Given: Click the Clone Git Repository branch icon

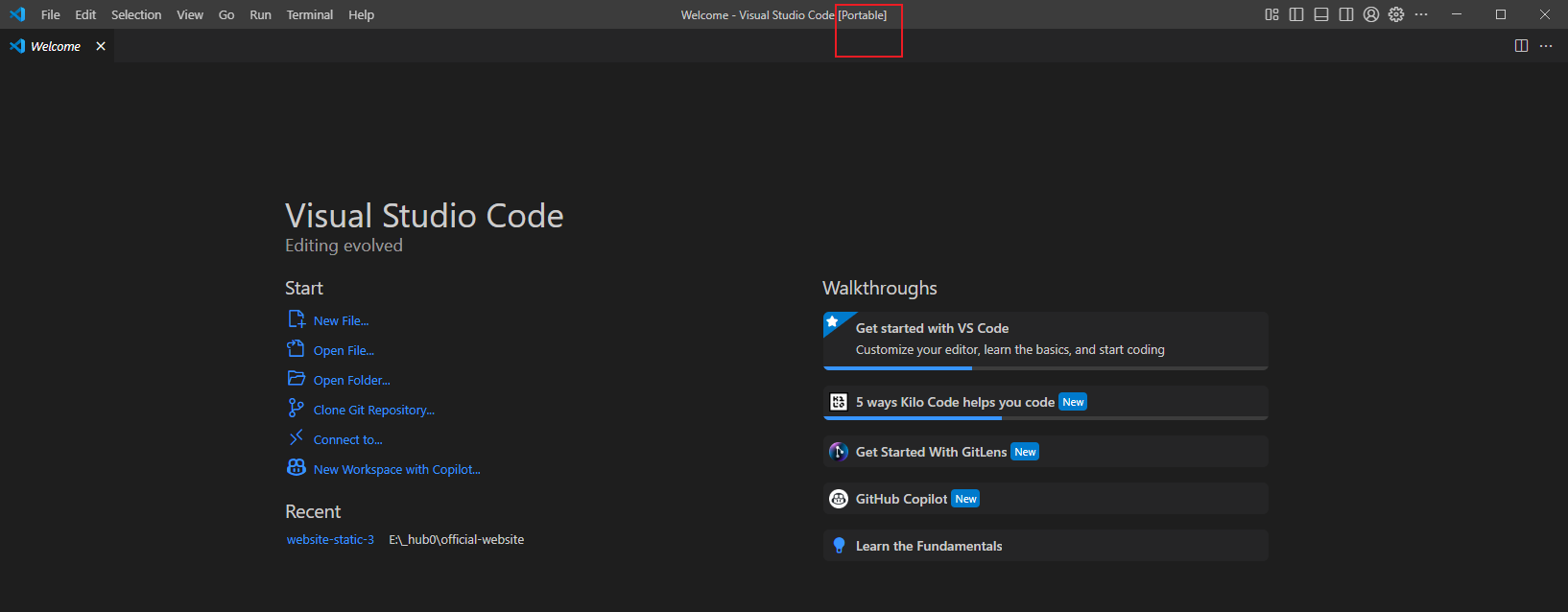Looking at the screenshot, I should (297, 409).
